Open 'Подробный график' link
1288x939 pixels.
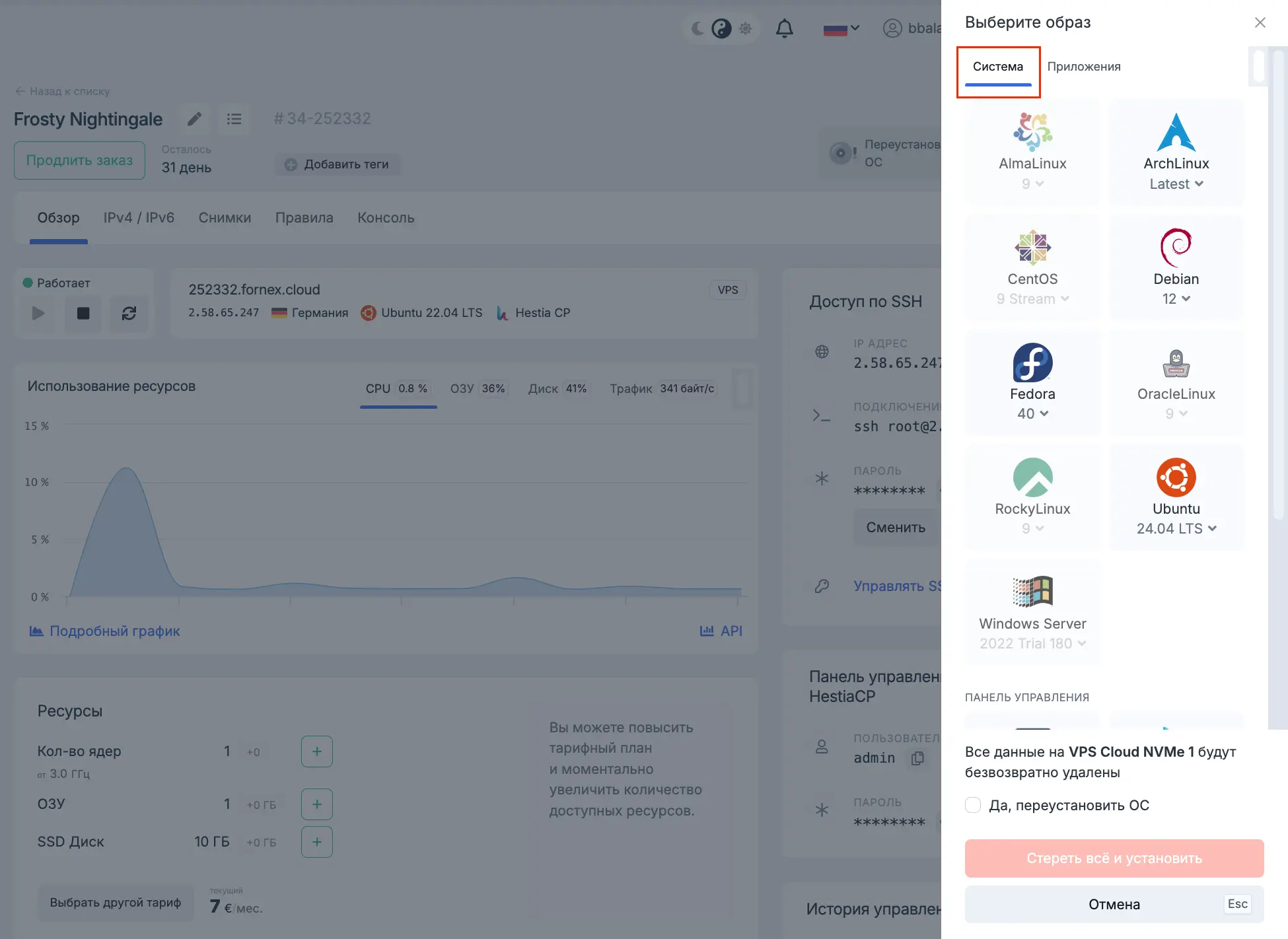[105, 631]
